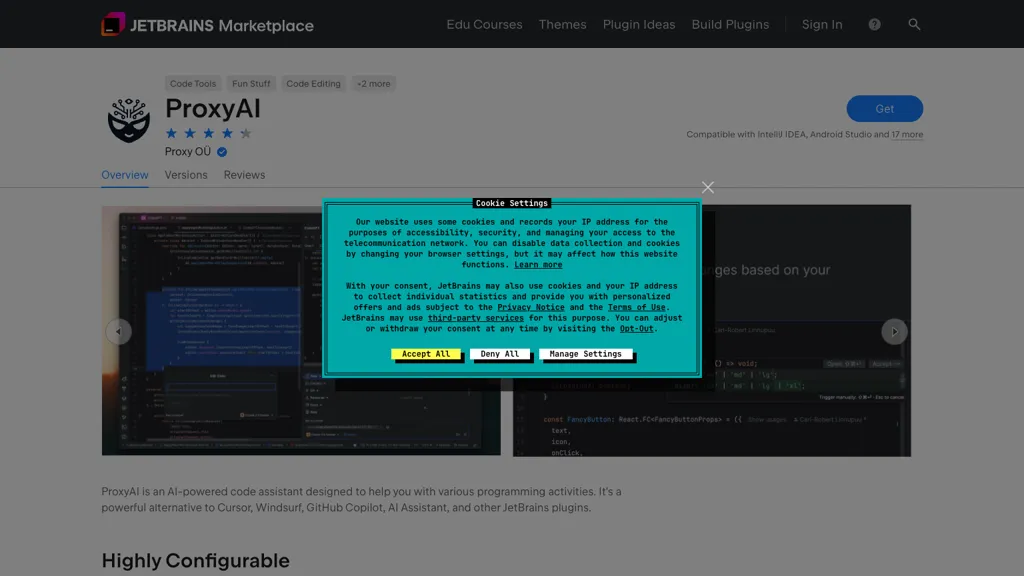The height and width of the screenshot is (576, 1024).
Task: Click the verified badge next to Proxy OÜ
Action: coord(222,152)
